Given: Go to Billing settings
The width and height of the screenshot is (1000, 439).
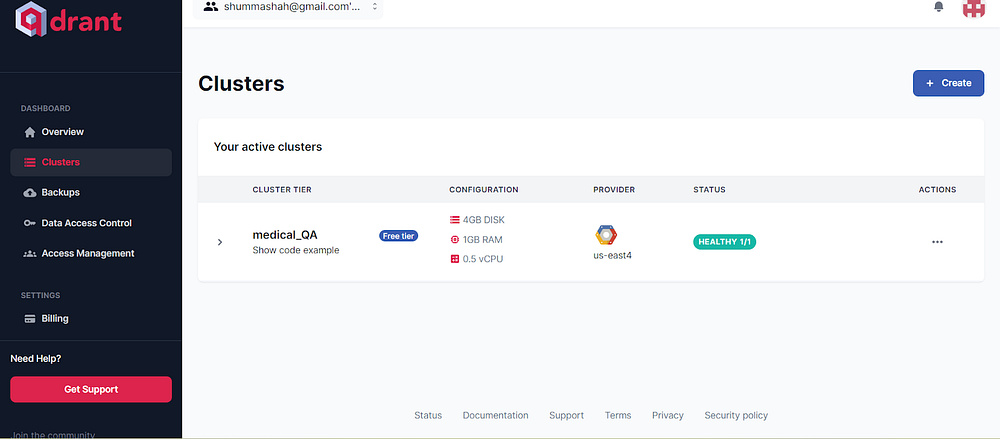Looking at the screenshot, I should pos(55,319).
